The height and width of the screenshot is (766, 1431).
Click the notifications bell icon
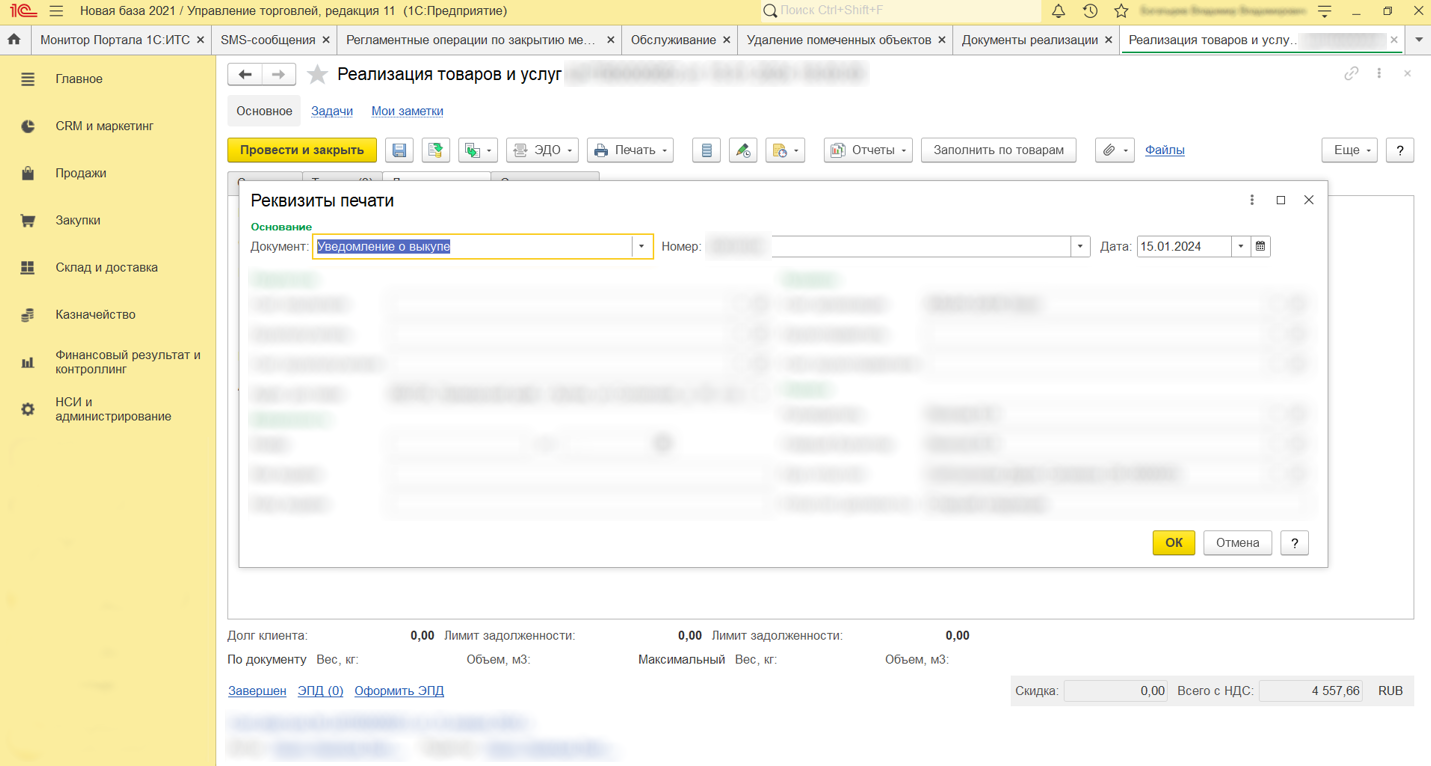click(x=1058, y=11)
